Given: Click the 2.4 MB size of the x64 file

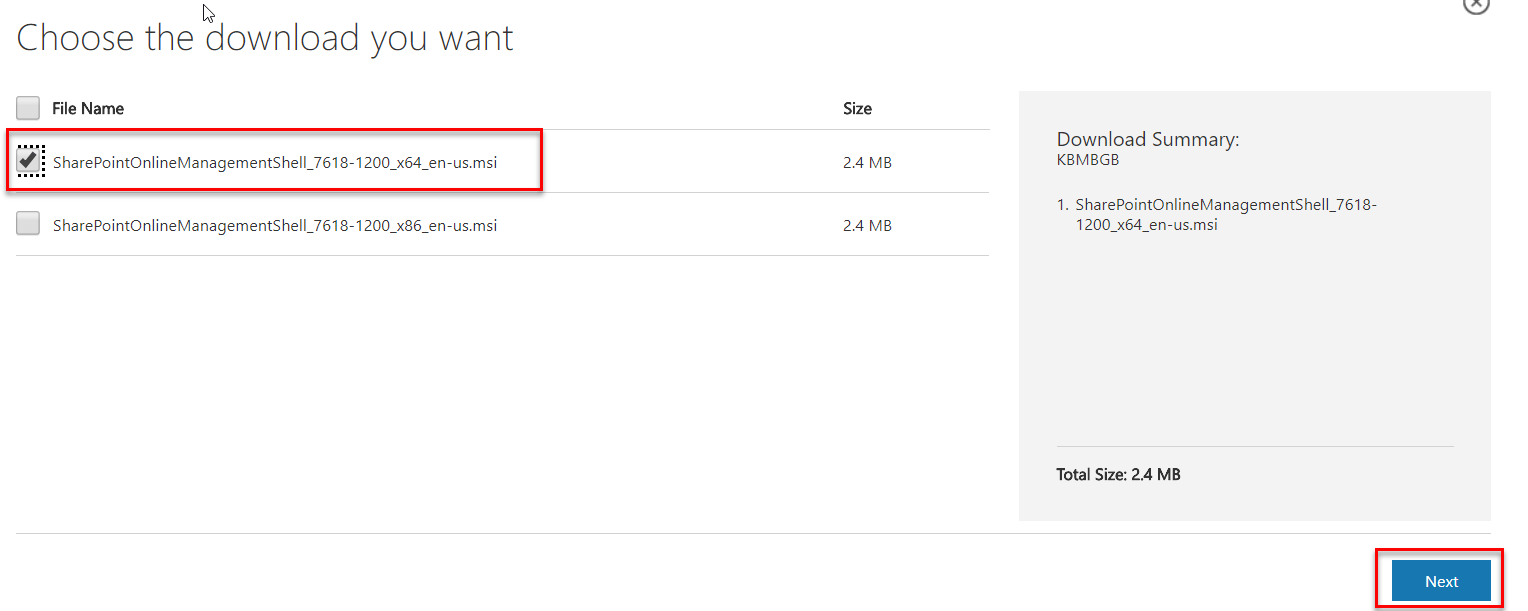Looking at the screenshot, I should coord(866,161).
